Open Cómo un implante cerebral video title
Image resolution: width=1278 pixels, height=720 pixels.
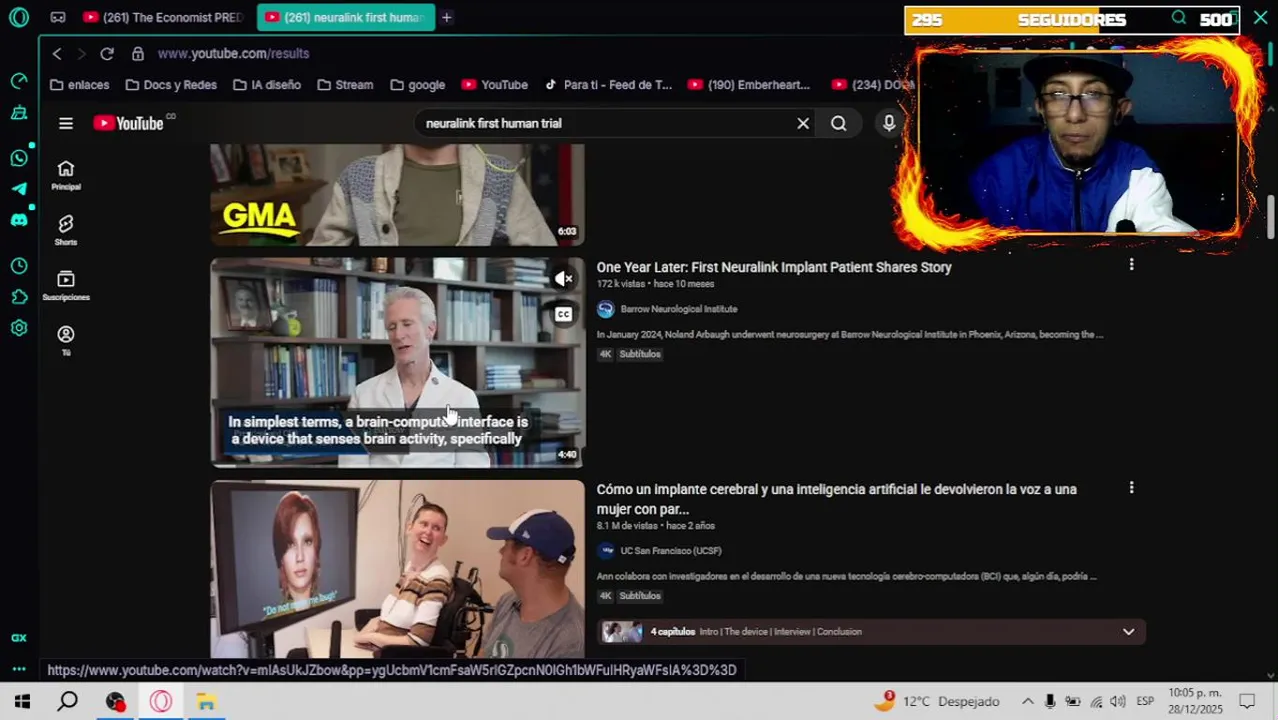point(837,499)
